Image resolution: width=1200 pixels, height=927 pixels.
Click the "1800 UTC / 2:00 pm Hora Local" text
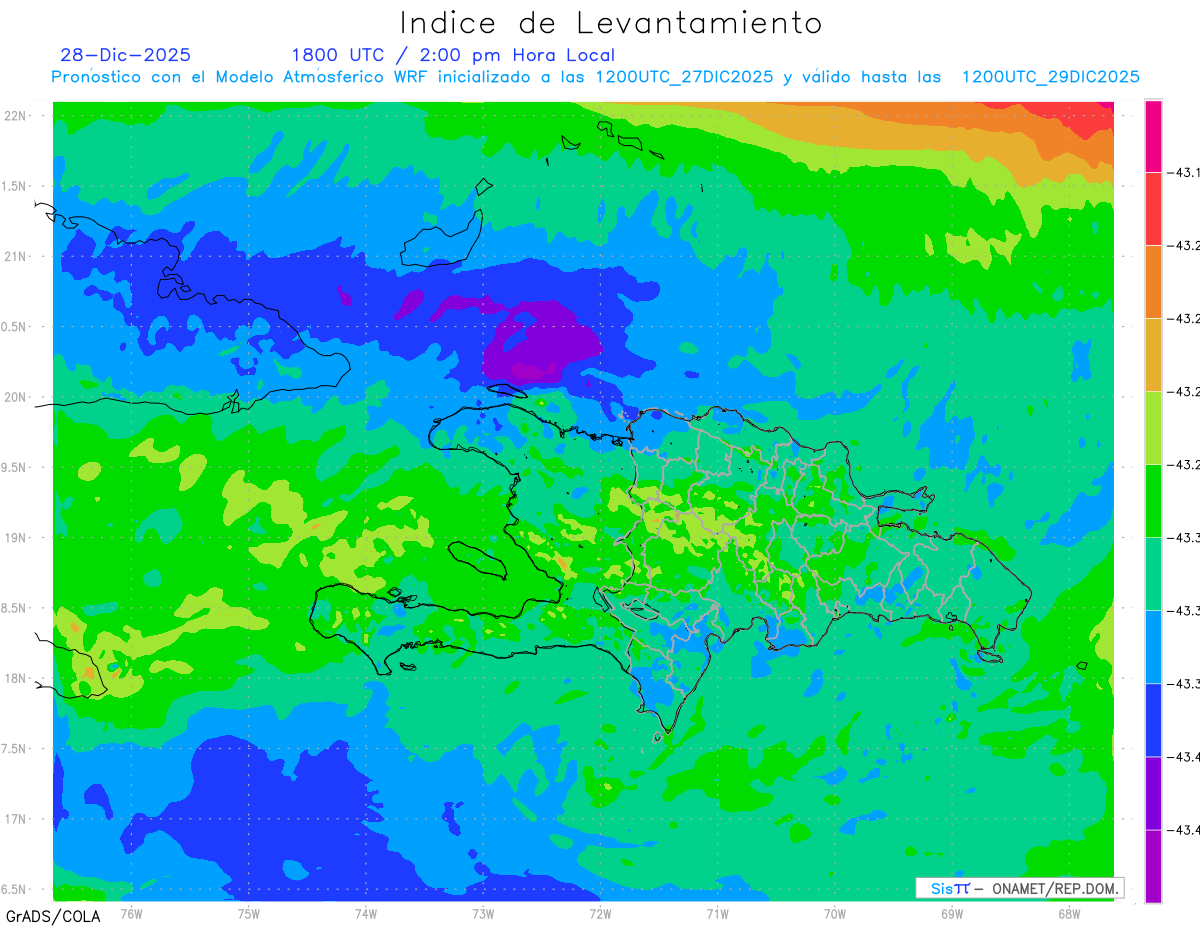click(x=453, y=55)
